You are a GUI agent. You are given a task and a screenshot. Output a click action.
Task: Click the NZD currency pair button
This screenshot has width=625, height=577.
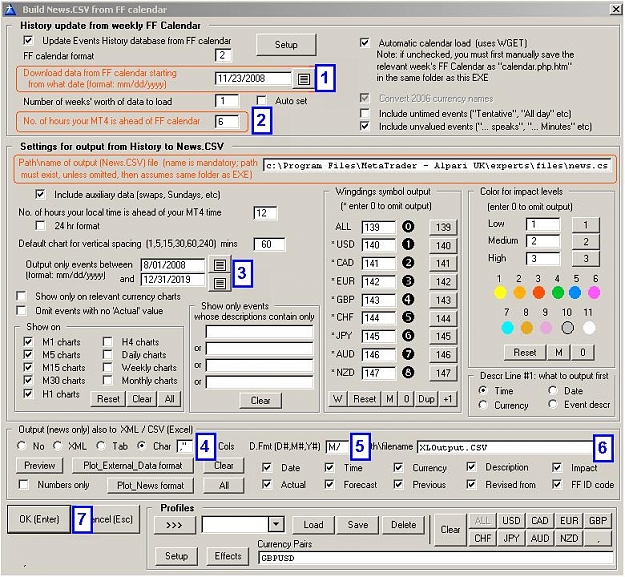click(x=569, y=538)
